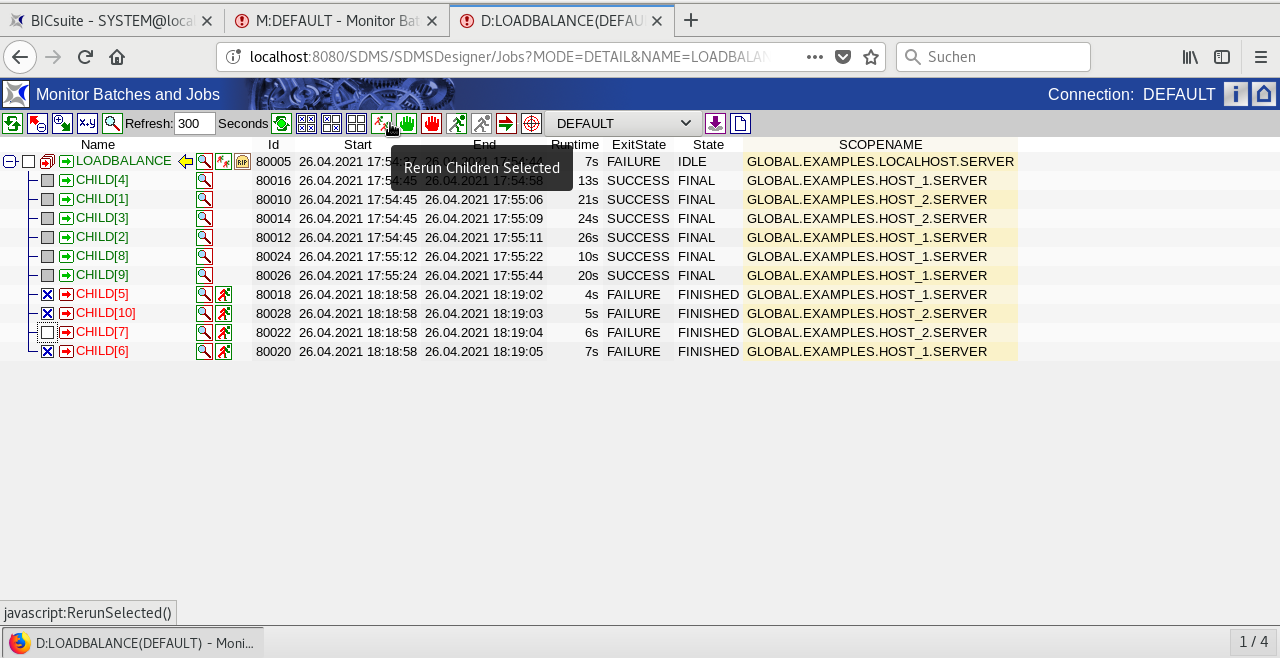Click the greyed CHILD[1] checkbox

click(x=47, y=200)
